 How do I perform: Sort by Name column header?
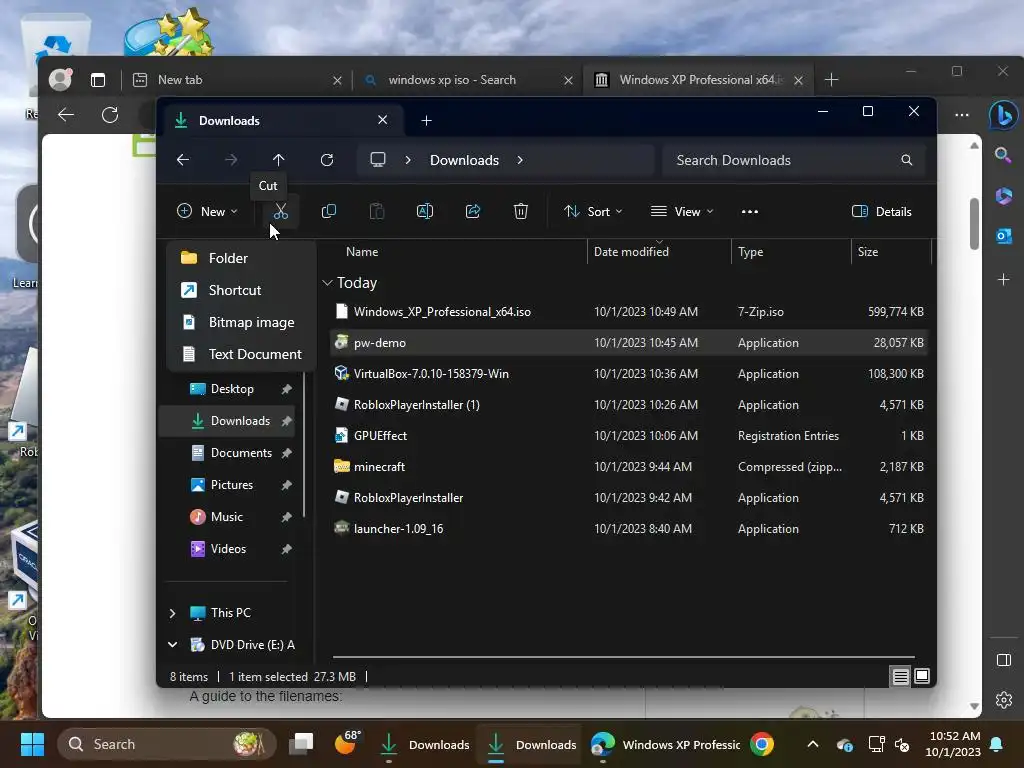[x=362, y=252]
